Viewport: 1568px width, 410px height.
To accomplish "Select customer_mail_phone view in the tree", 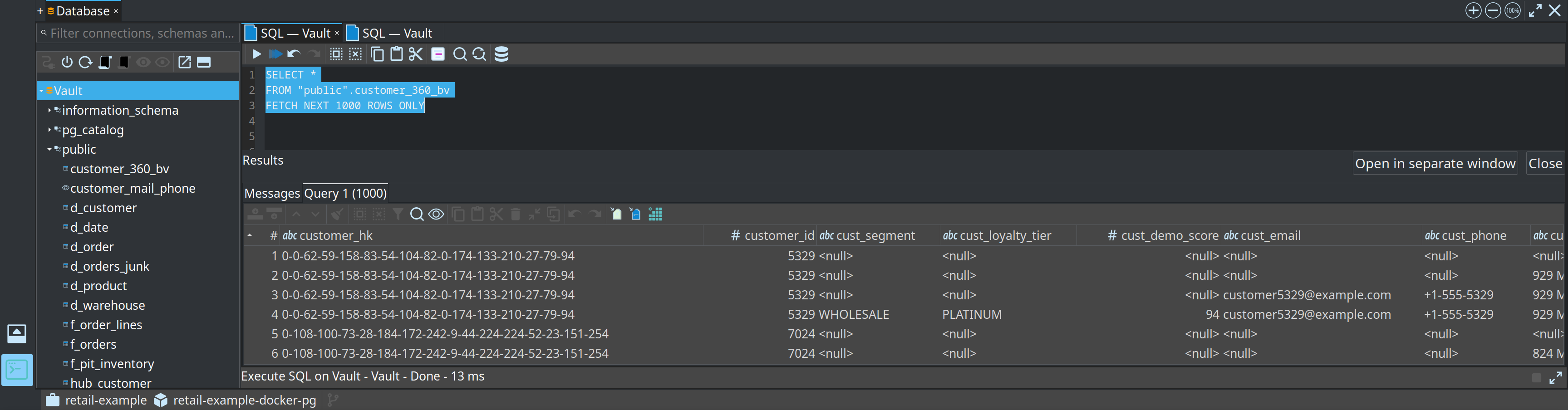I will [133, 188].
